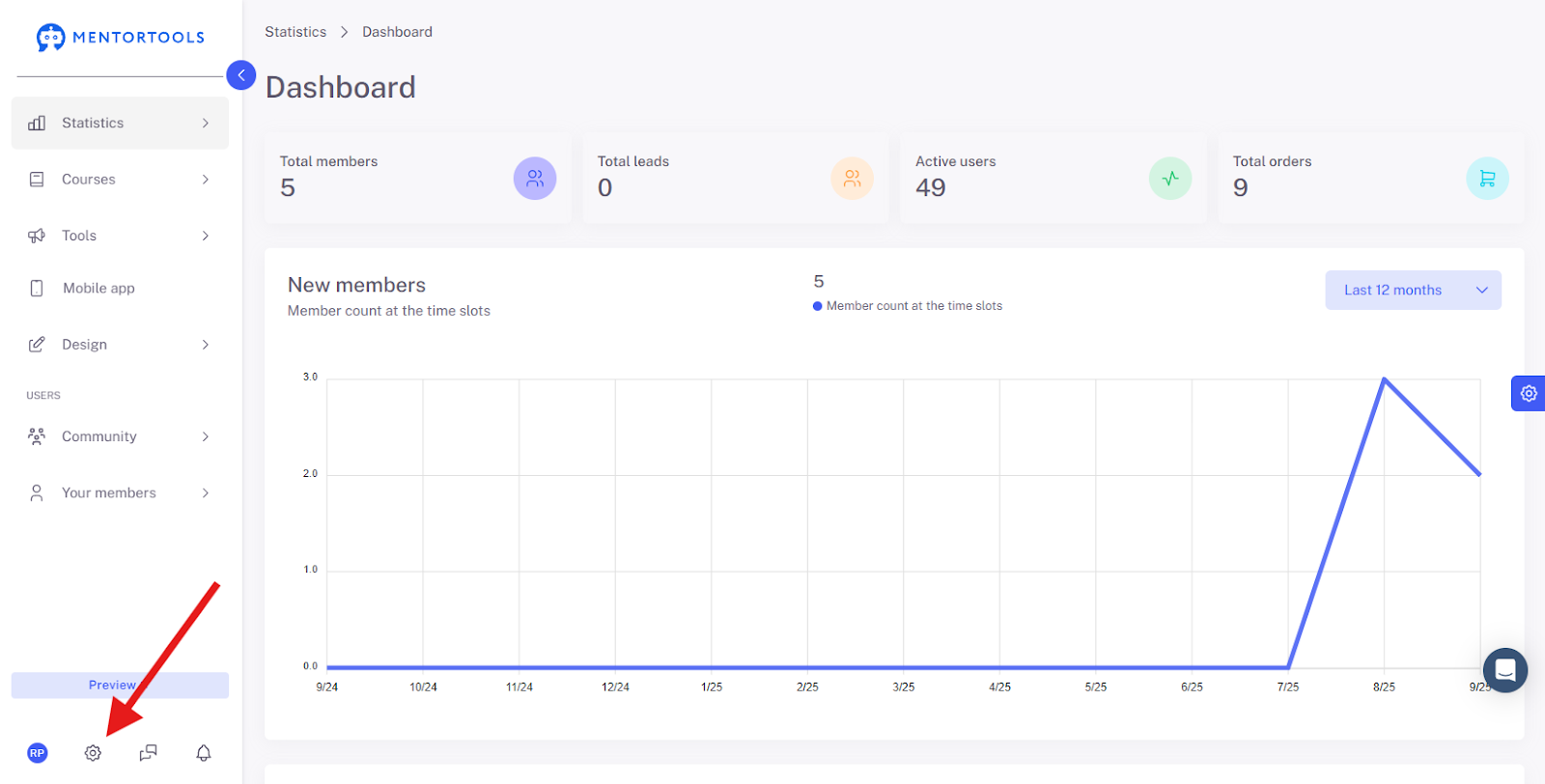Open the Mobile app menu item

120,288
